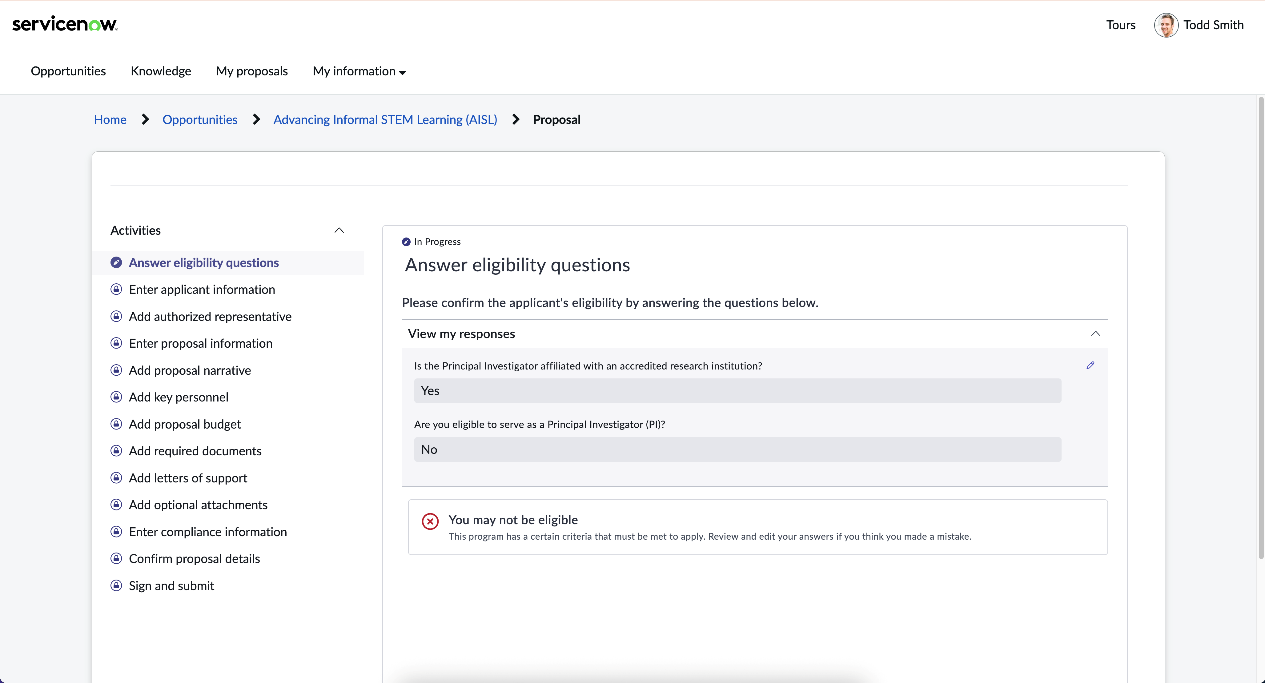Click lock icon next to Sign and submit

pyautogui.click(x=117, y=587)
